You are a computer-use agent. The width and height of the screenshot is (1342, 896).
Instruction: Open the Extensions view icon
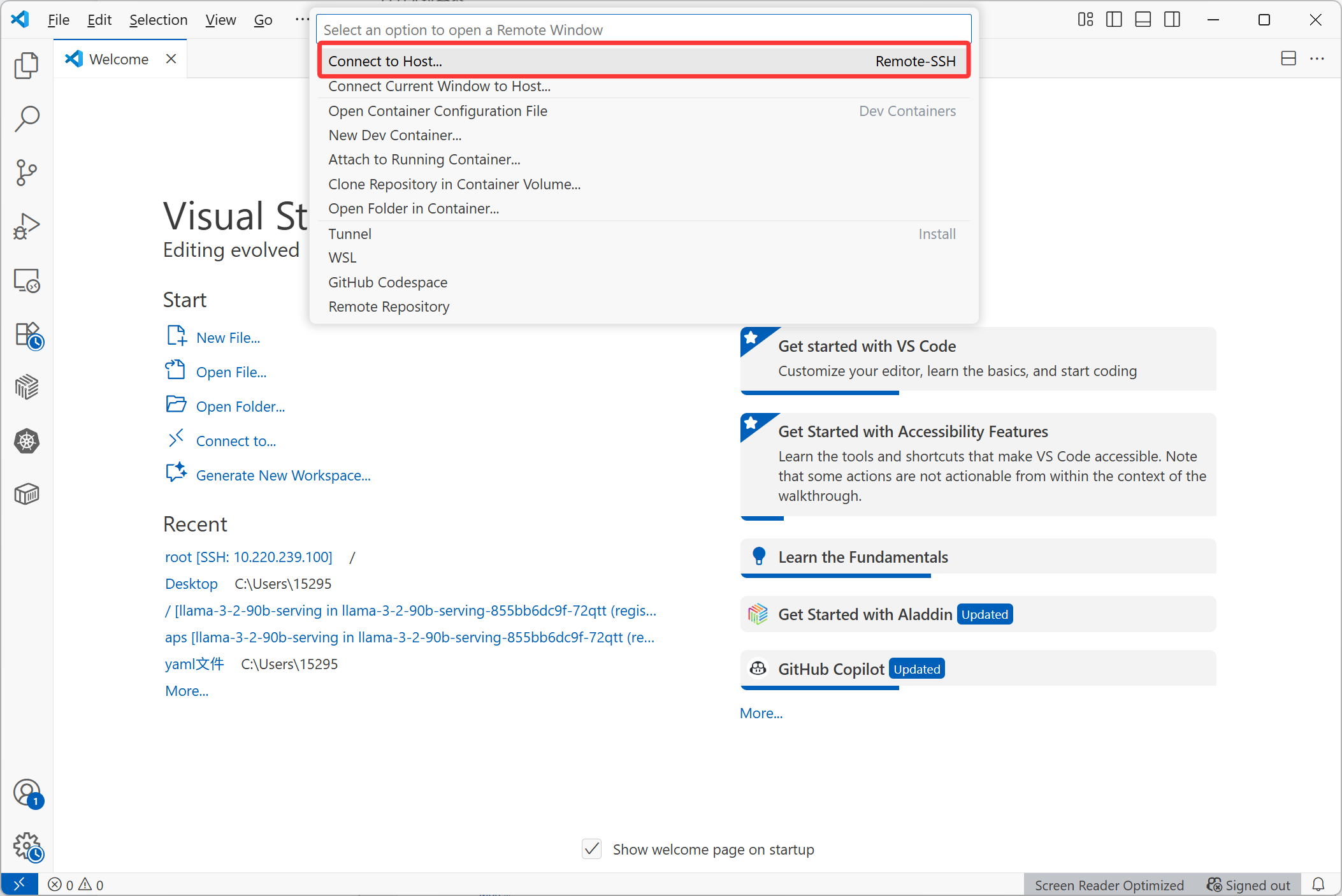pos(26,334)
